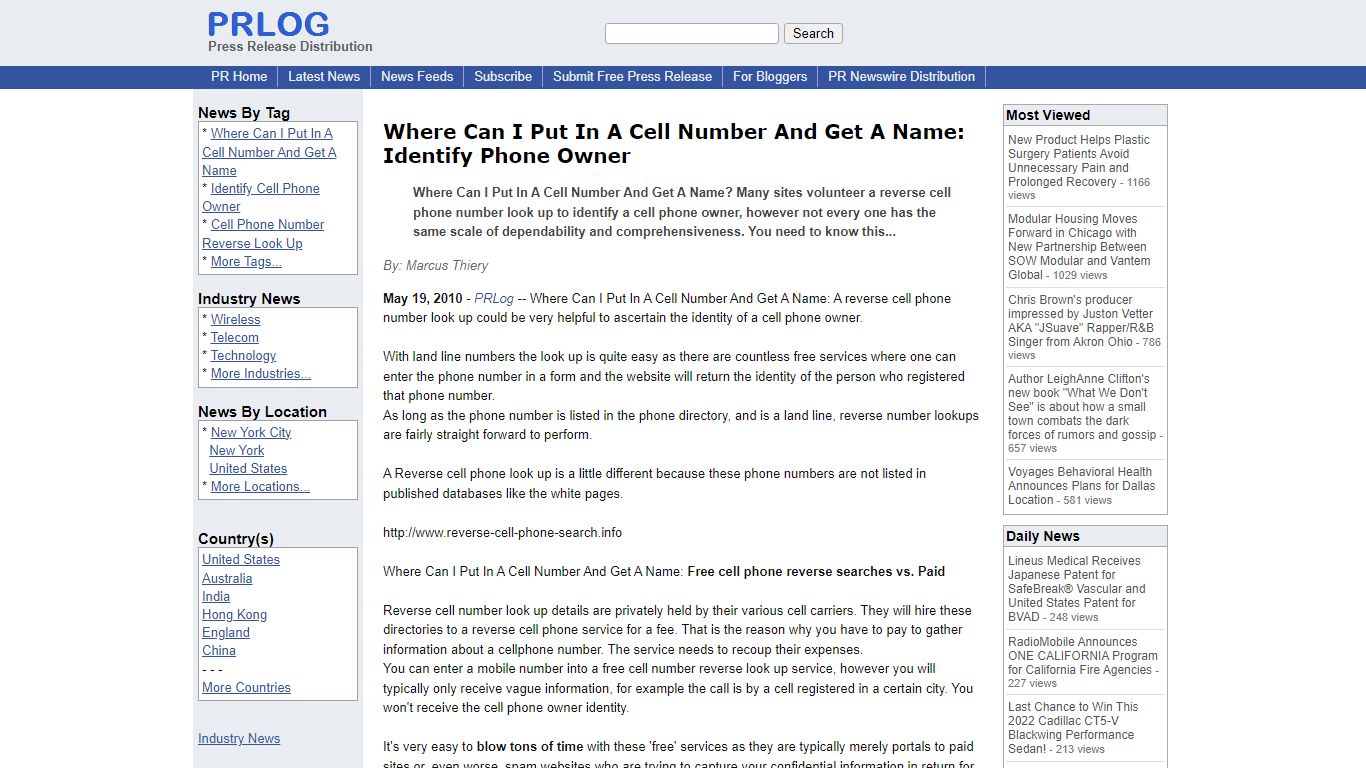Click the PRLOG logo
1366x768 pixels.
point(268,24)
